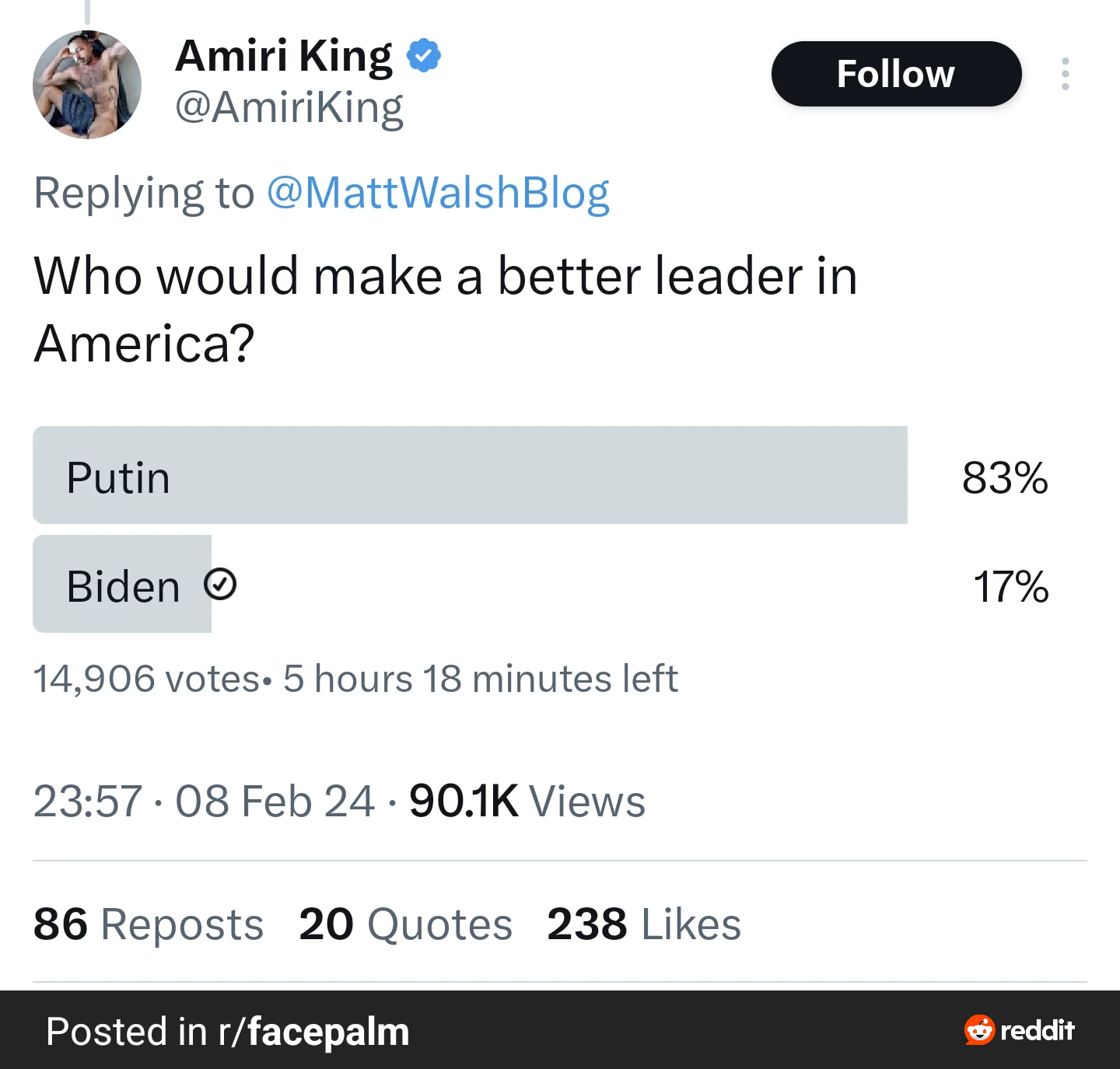This screenshot has height=1069, width=1120.
Task: Click the checkmark icon beside Biden
Action: click(220, 584)
